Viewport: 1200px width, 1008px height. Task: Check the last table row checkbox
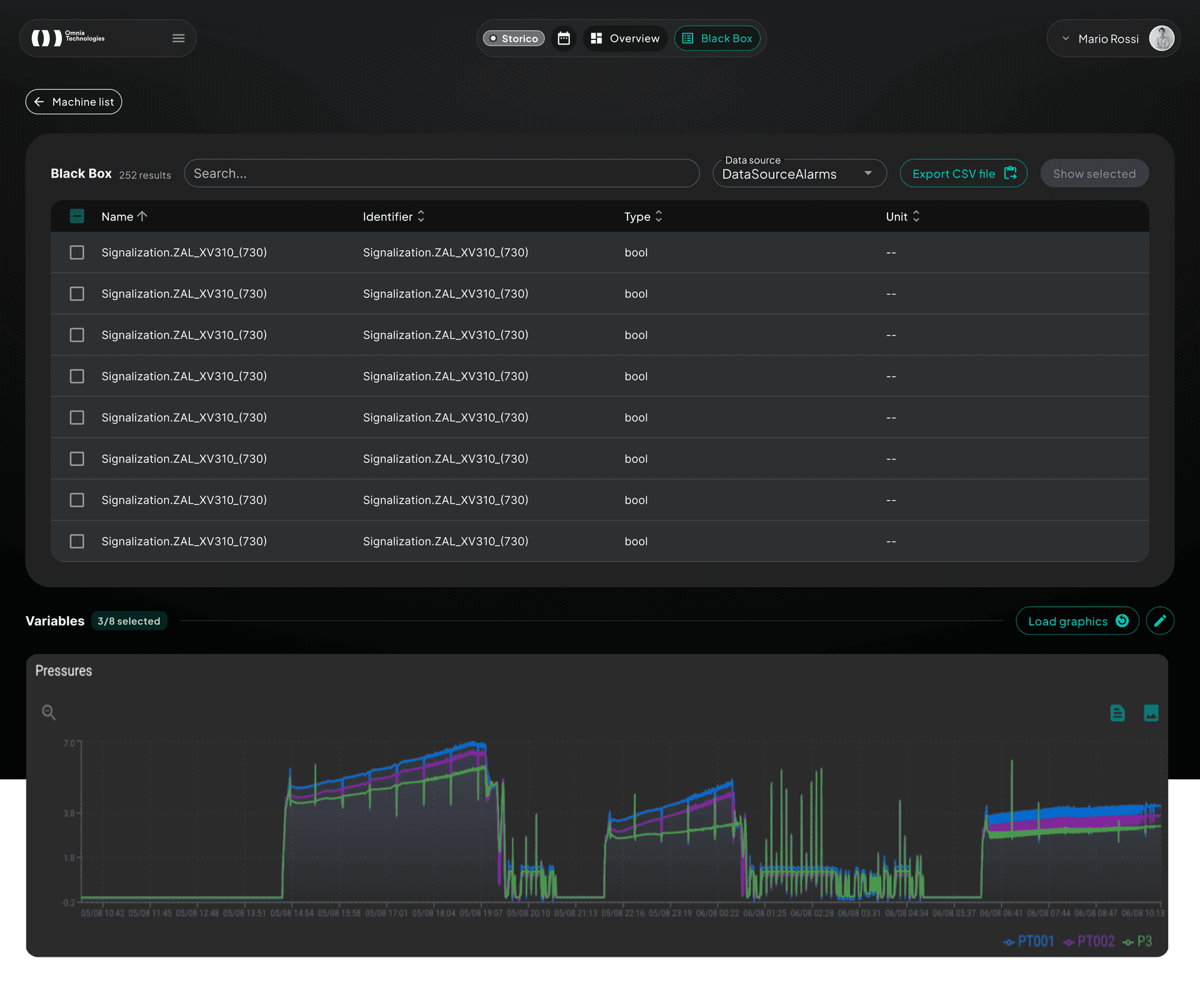(77, 541)
